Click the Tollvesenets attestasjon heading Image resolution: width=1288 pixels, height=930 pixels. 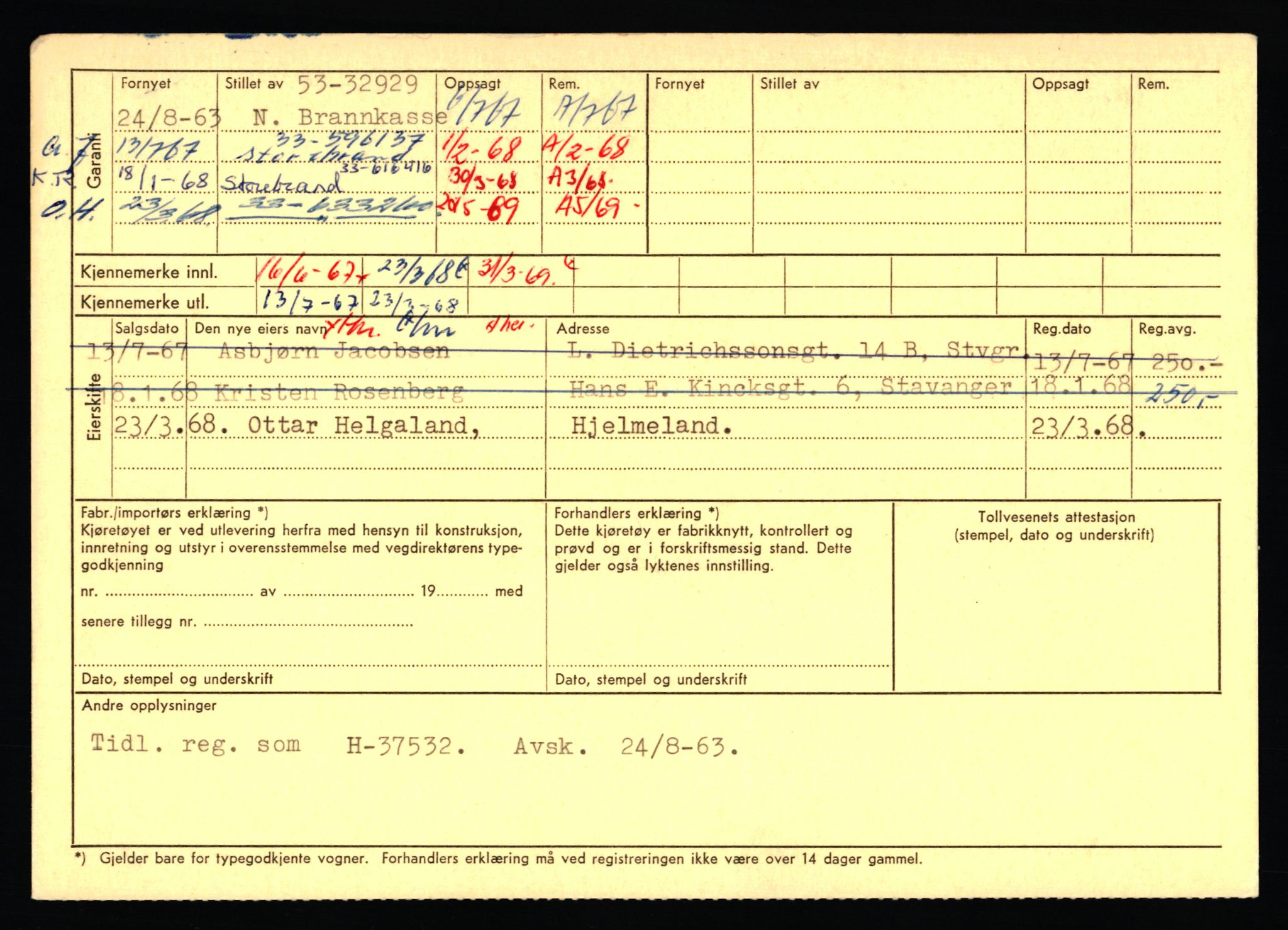tap(1056, 517)
